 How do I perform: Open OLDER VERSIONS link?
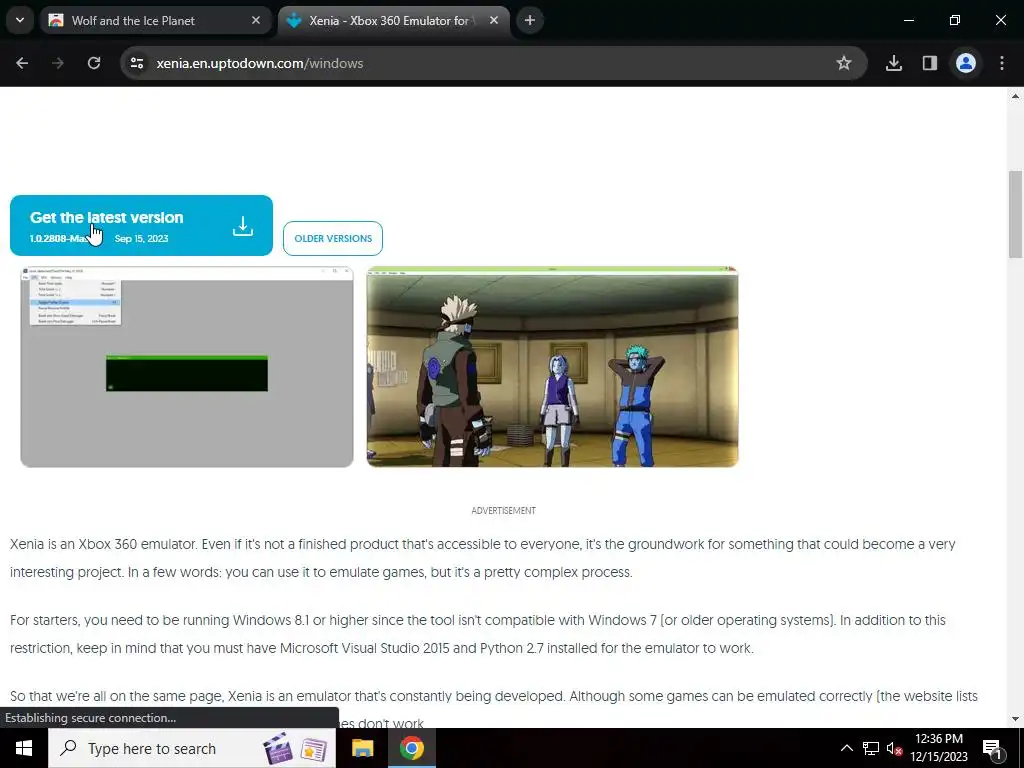point(333,238)
